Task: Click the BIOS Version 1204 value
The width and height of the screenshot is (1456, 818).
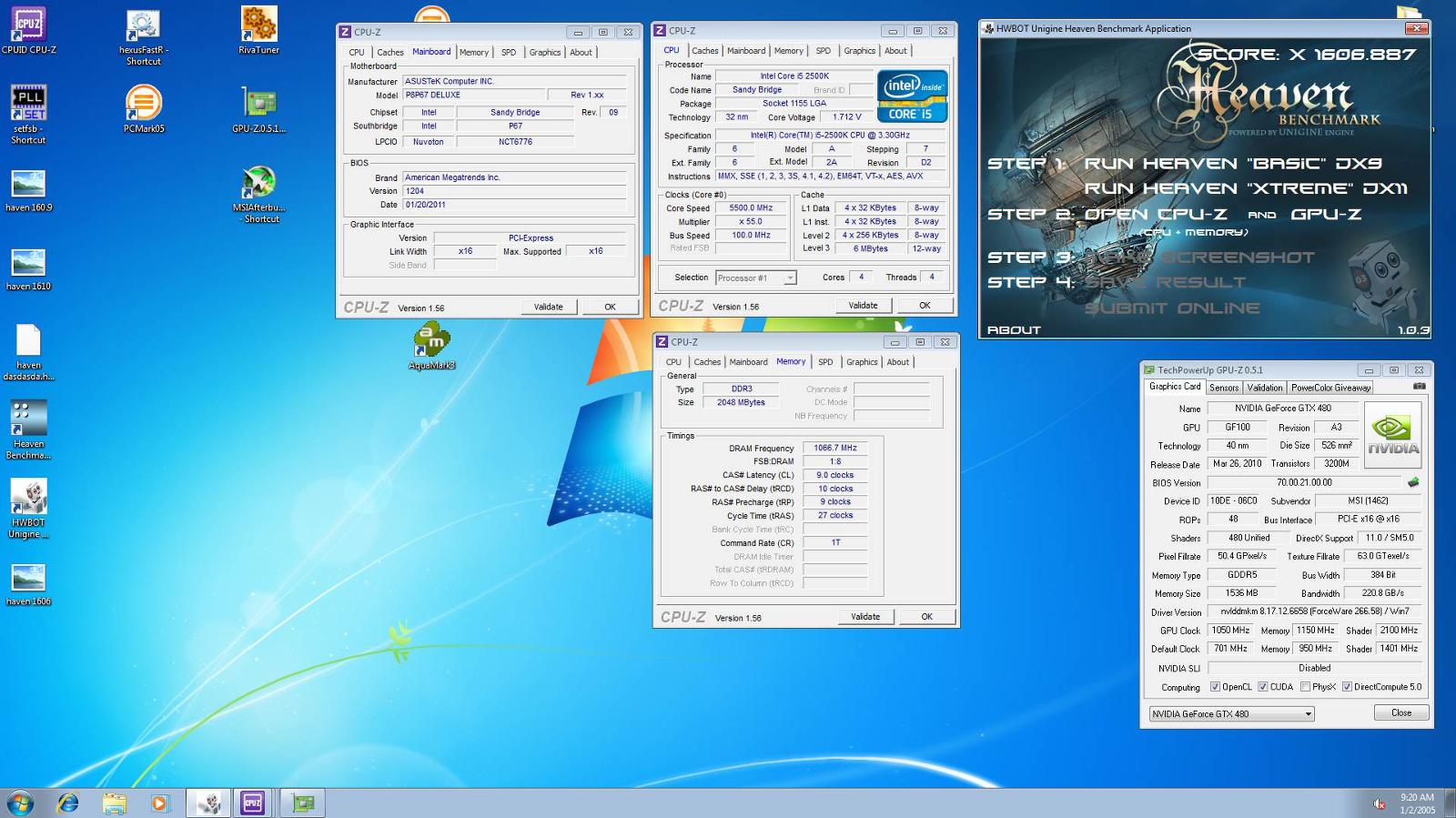Action: (x=514, y=191)
